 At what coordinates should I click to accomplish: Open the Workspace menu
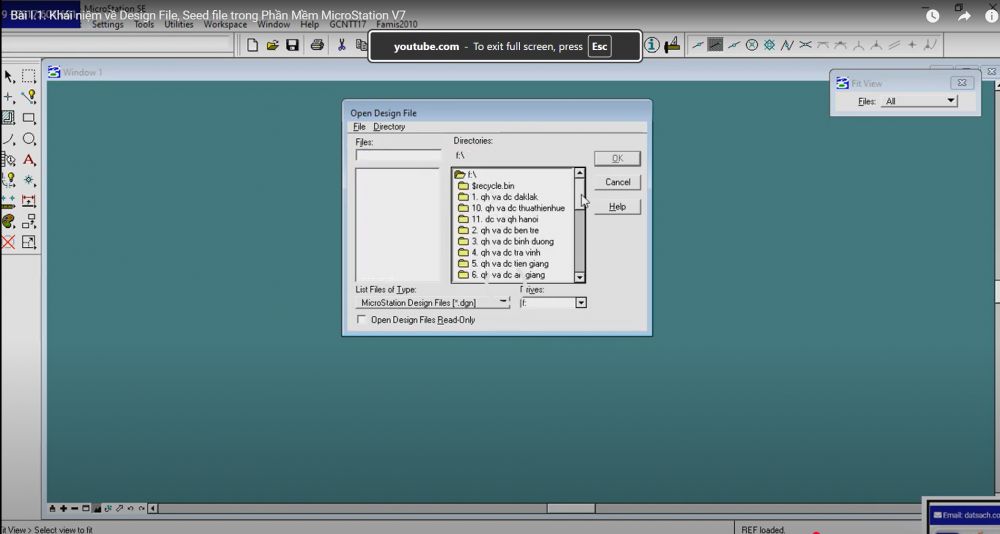[225, 24]
